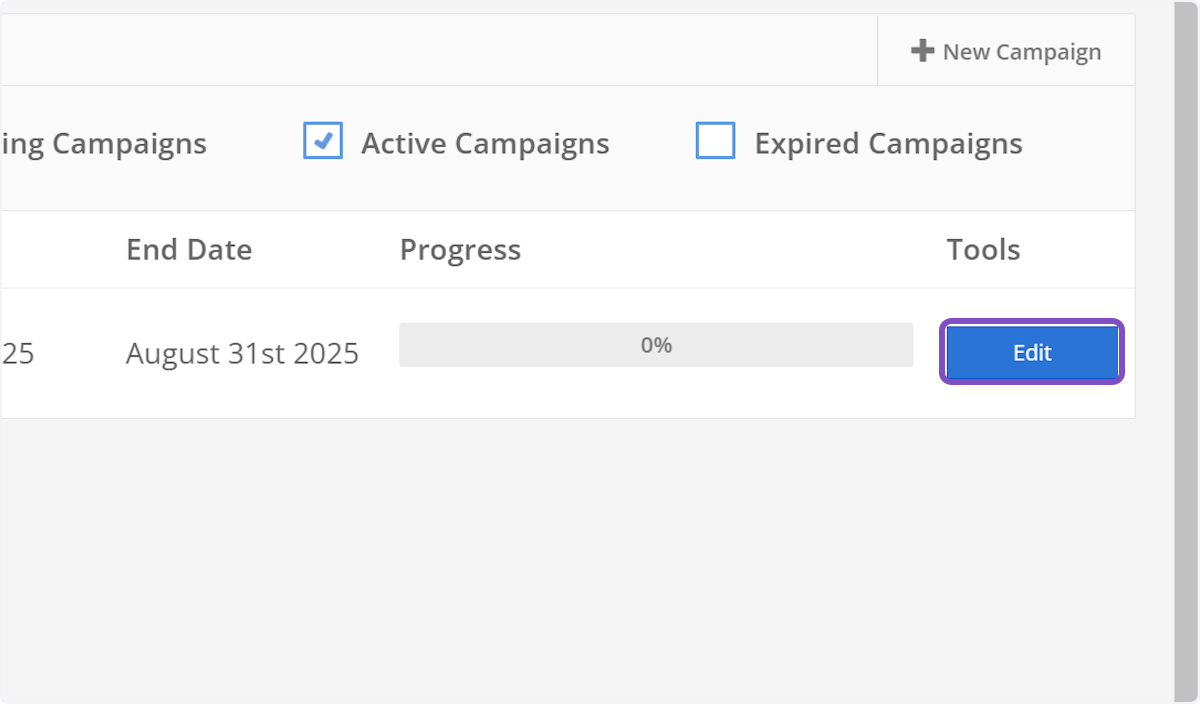Screen dimensions: 1200x704
Task: Select the August 31st 2025 end date text
Action: click(241, 352)
